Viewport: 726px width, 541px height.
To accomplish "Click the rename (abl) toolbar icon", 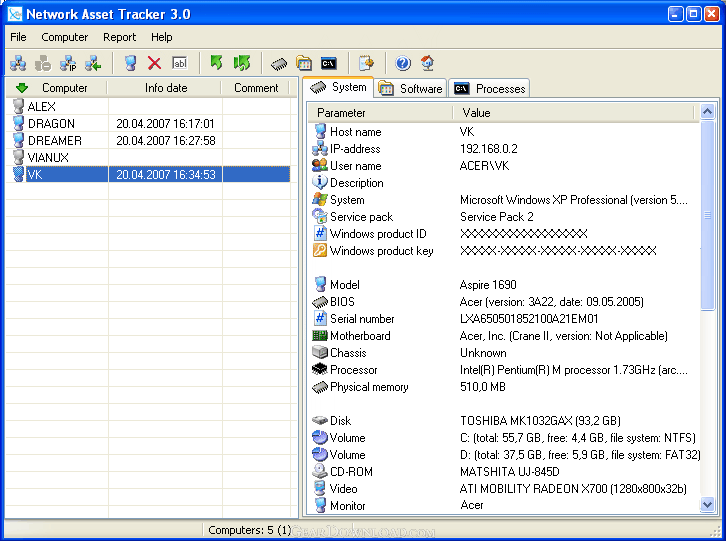I will [179, 63].
